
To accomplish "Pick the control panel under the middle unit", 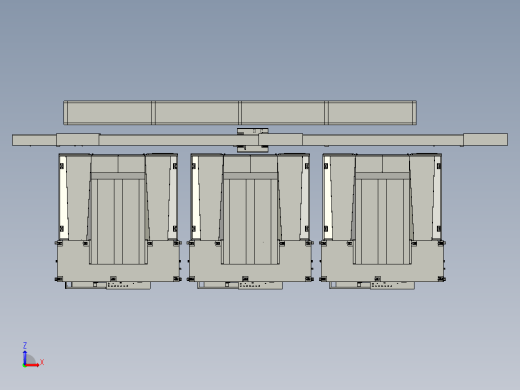I will pyautogui.click(x=260, y=285).
